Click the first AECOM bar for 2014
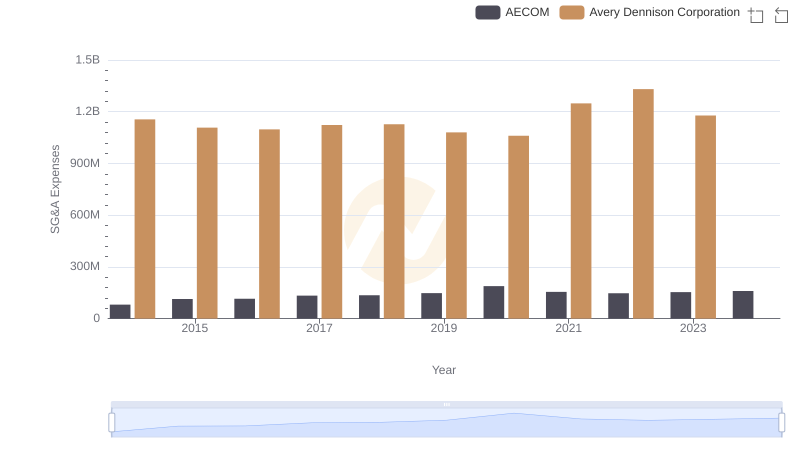This screenshot has width=800, height=461. (120, 312)
